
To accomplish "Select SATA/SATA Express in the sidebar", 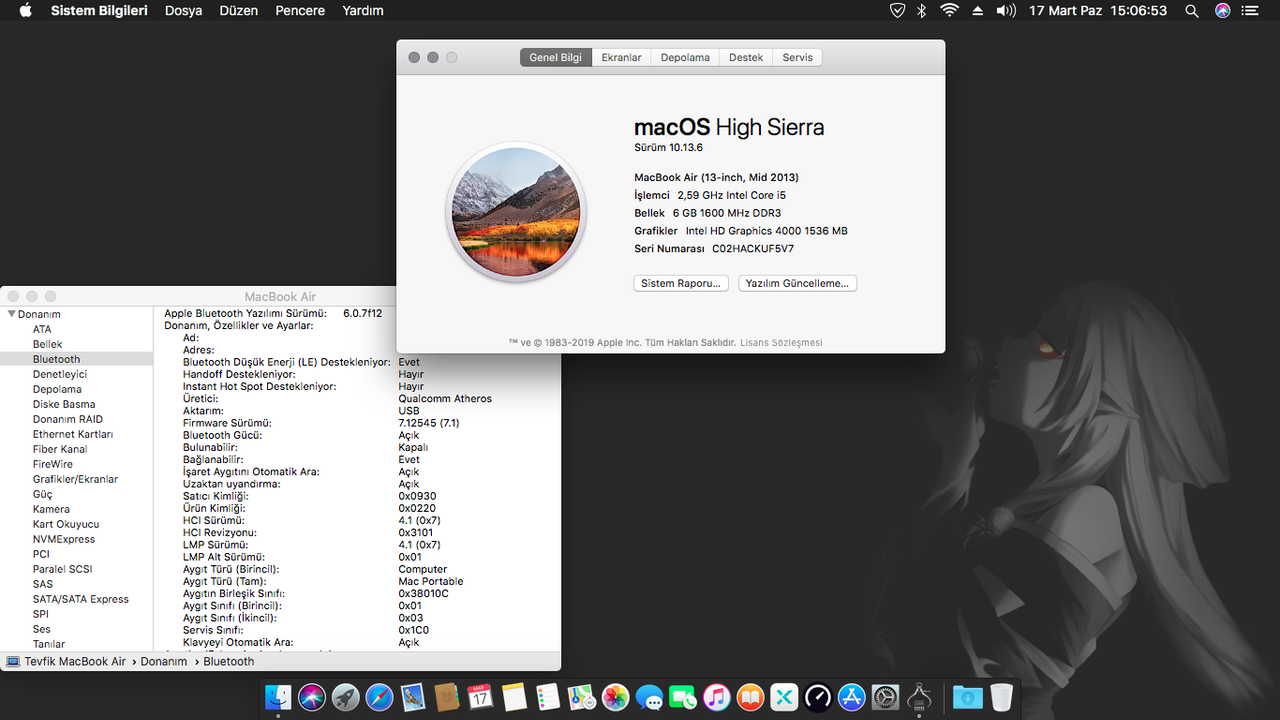I will pos(81,599).
